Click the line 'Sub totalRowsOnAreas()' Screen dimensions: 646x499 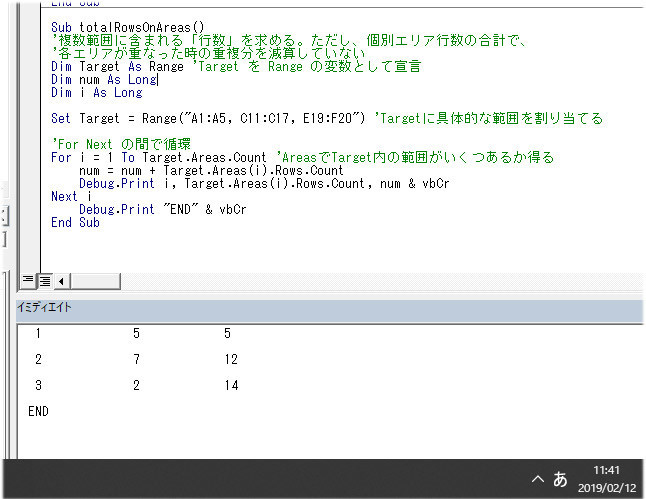click(x=128, y=27)
